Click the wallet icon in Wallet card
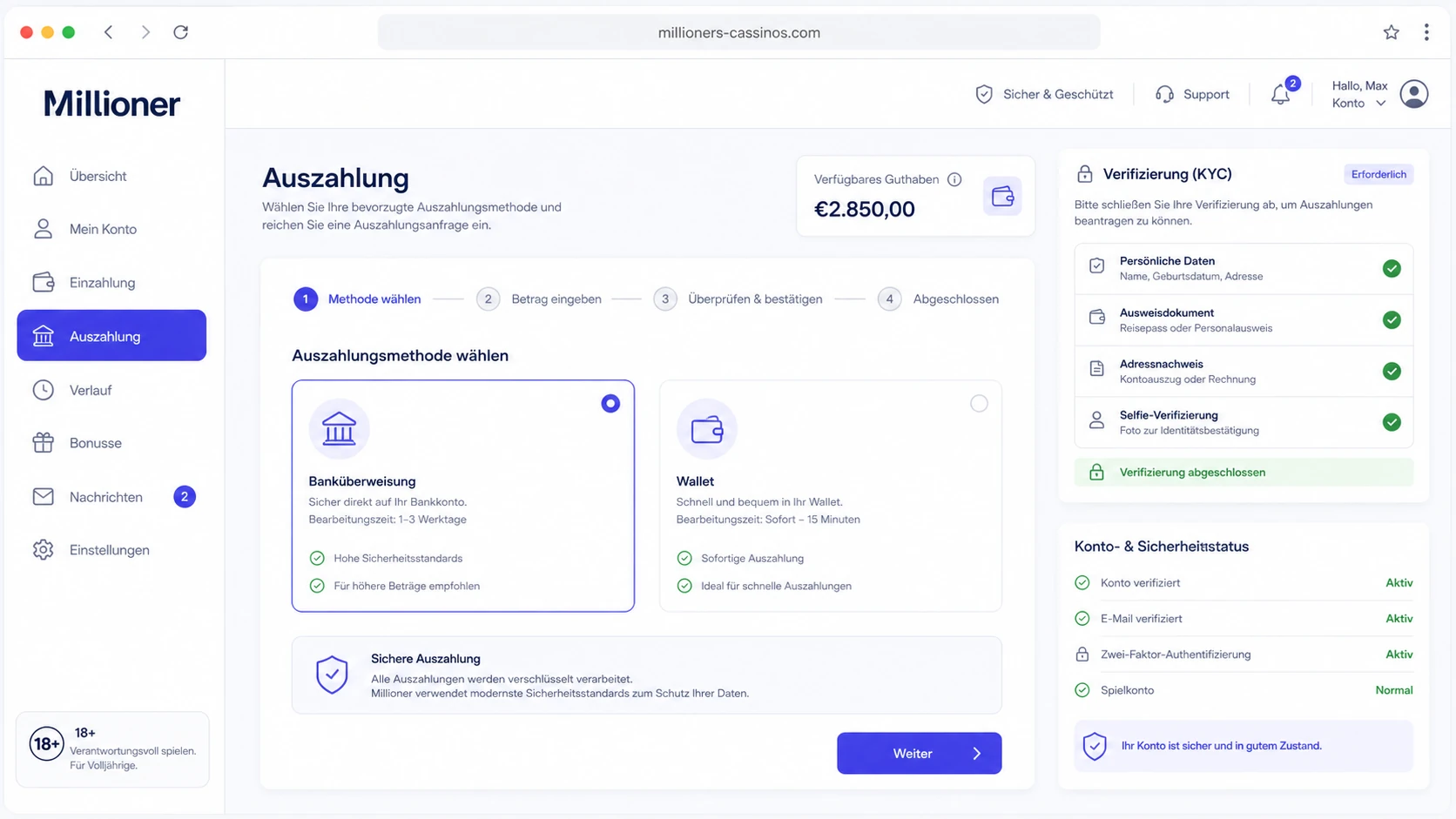This screenshot has width=1456, height=819. tap(707, 429)
